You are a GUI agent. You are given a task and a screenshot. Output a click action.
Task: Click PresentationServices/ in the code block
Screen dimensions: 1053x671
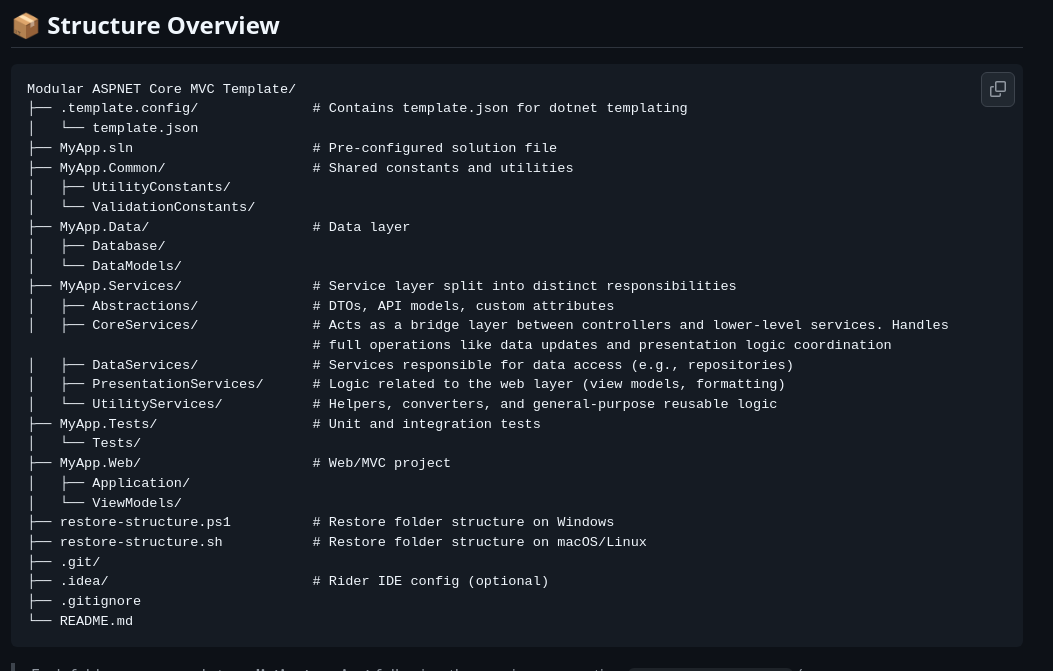coord(177,384)
